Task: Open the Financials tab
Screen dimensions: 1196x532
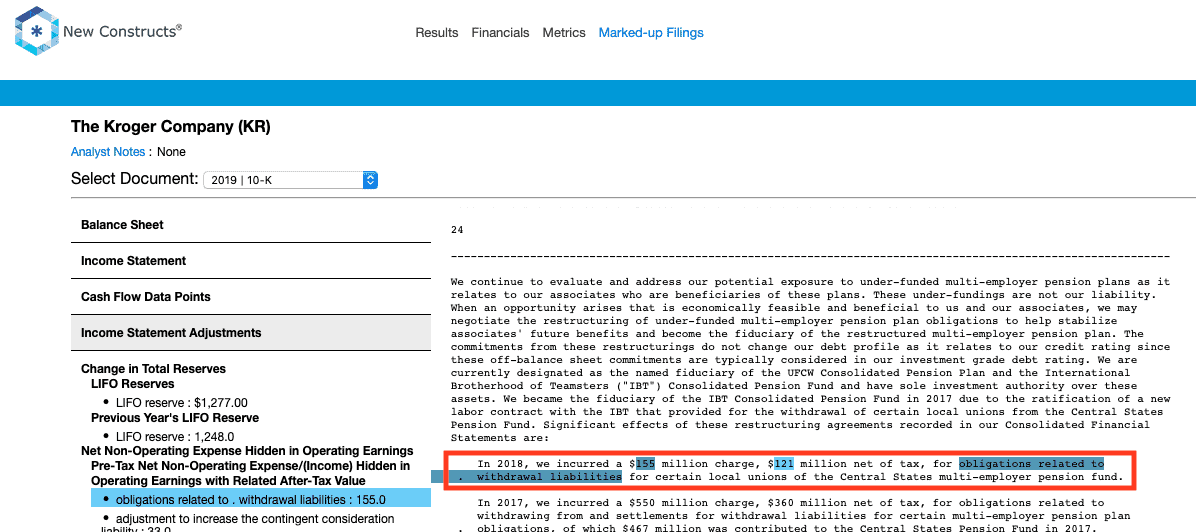Action: pos(500,33)
